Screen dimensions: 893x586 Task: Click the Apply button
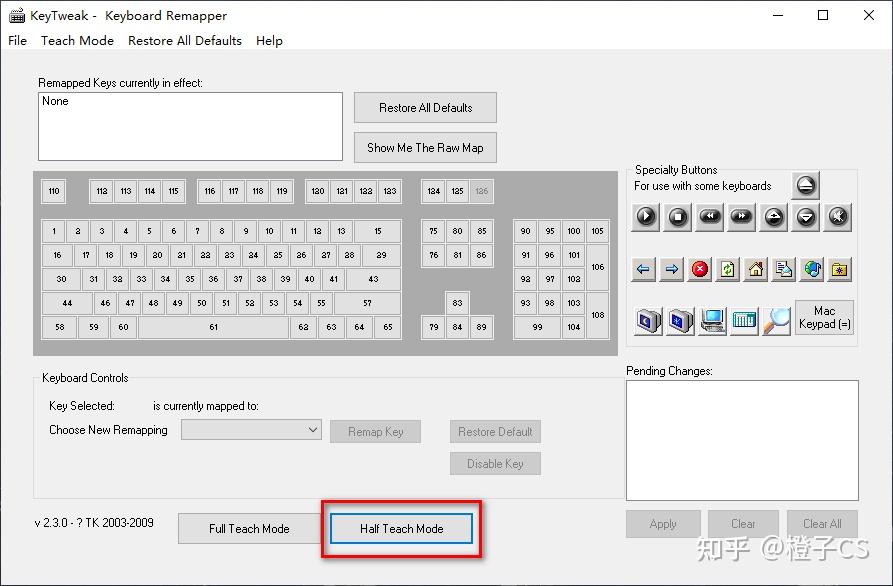663,524
